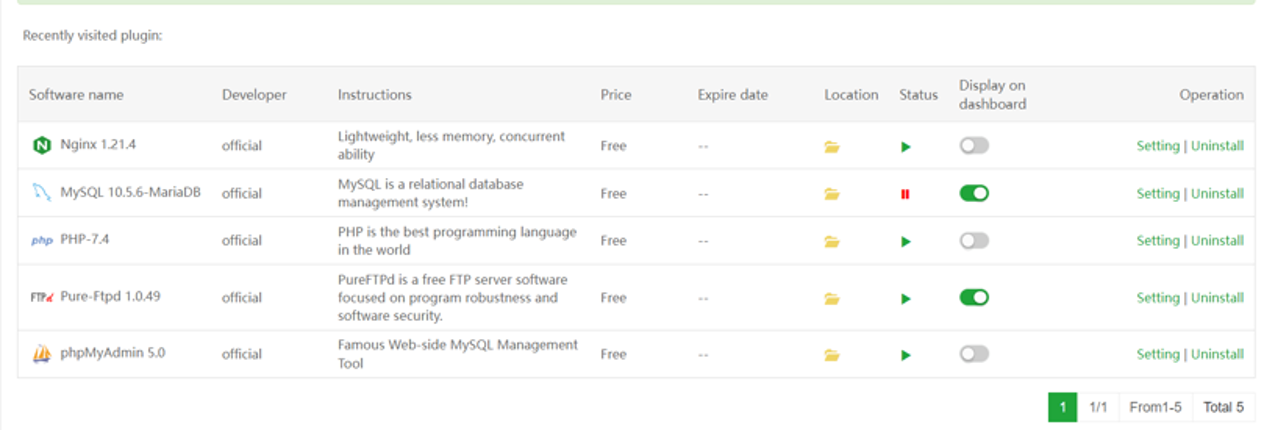Open Setting for PHP-7.4

pos(1158,241)
